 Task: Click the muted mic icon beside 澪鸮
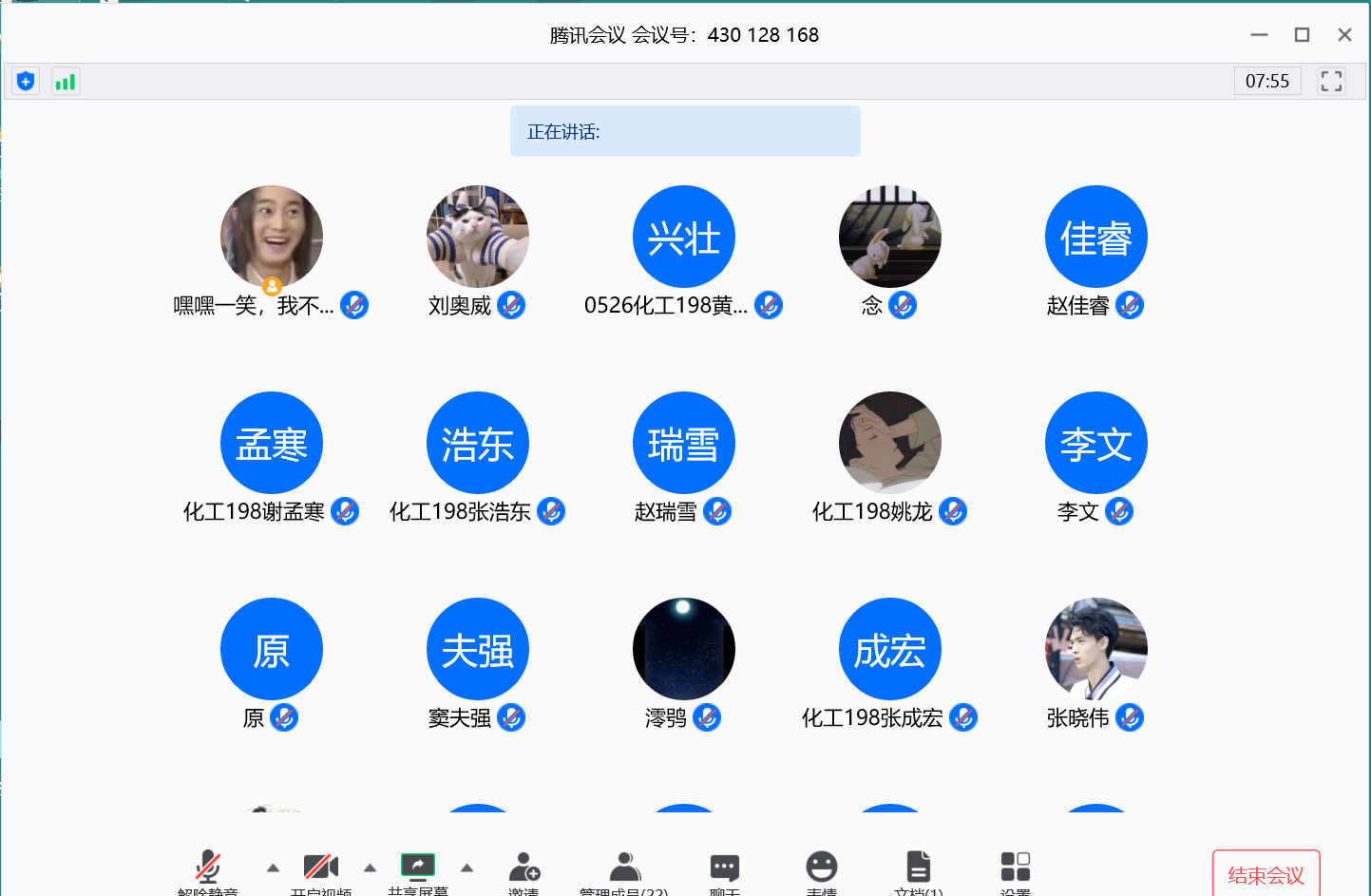click(707, 717)
